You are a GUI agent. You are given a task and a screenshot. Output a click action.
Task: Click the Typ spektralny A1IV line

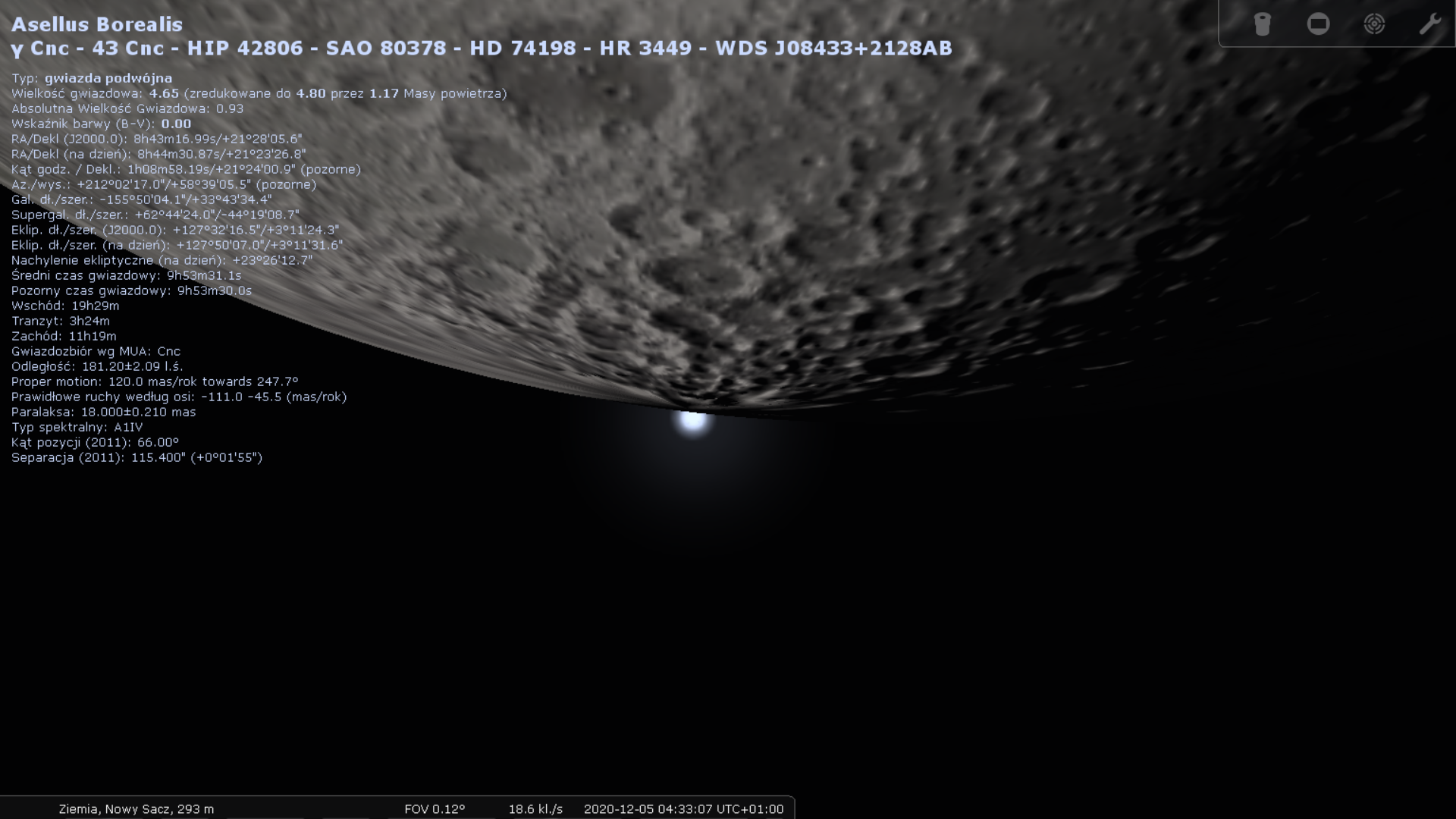77,427
